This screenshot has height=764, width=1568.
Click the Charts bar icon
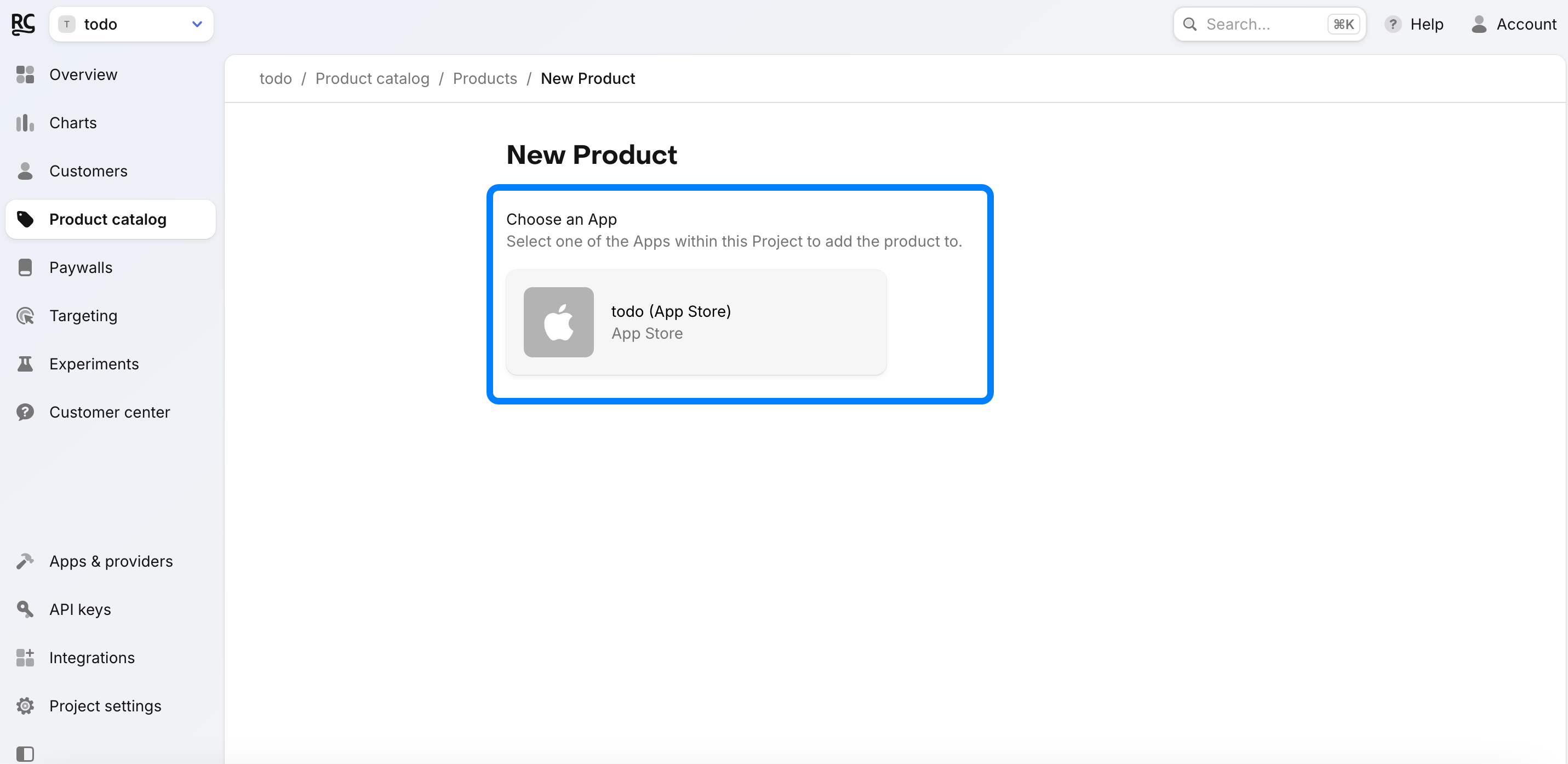coord(25,123)
